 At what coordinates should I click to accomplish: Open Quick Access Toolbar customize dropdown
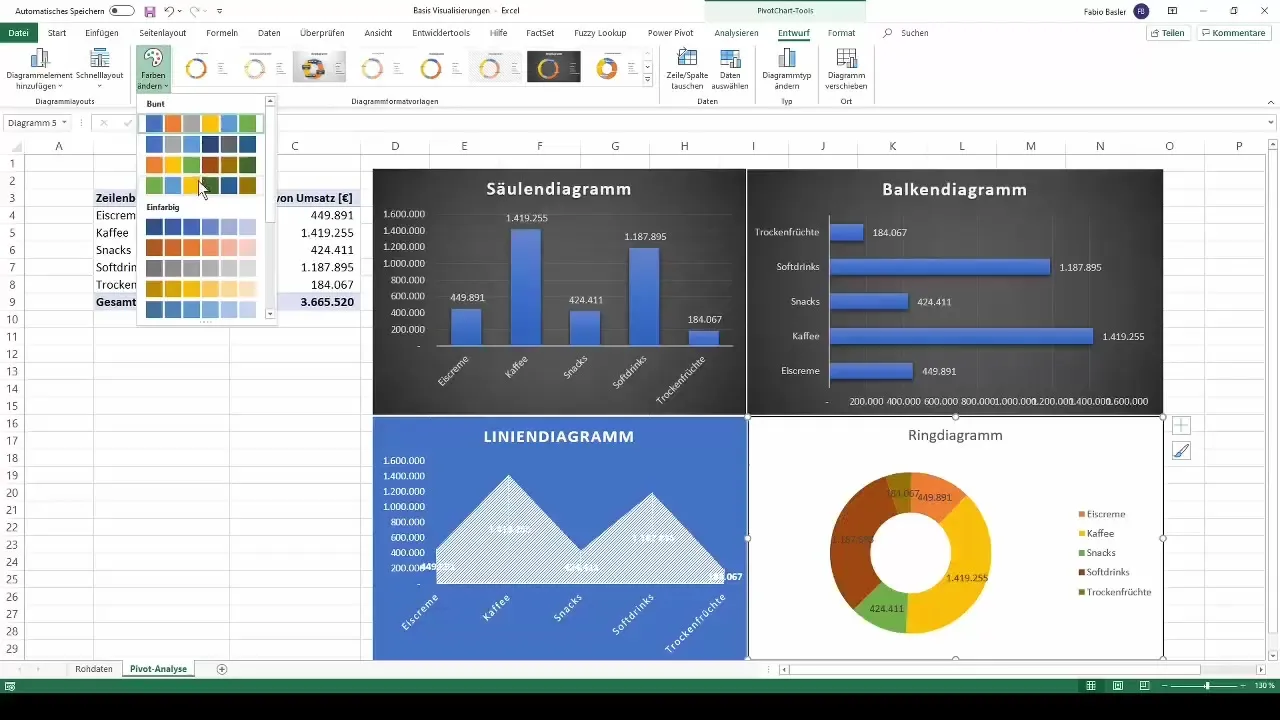pos(219,10)
